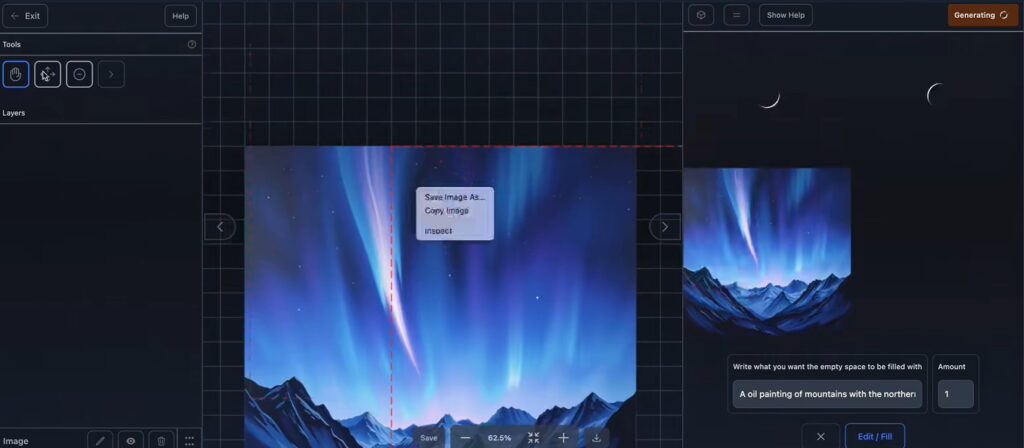Choose Copy Image from context menu
Image resolution: width=1024 pixels, height=448 pixels.
[x=446, y=211]
